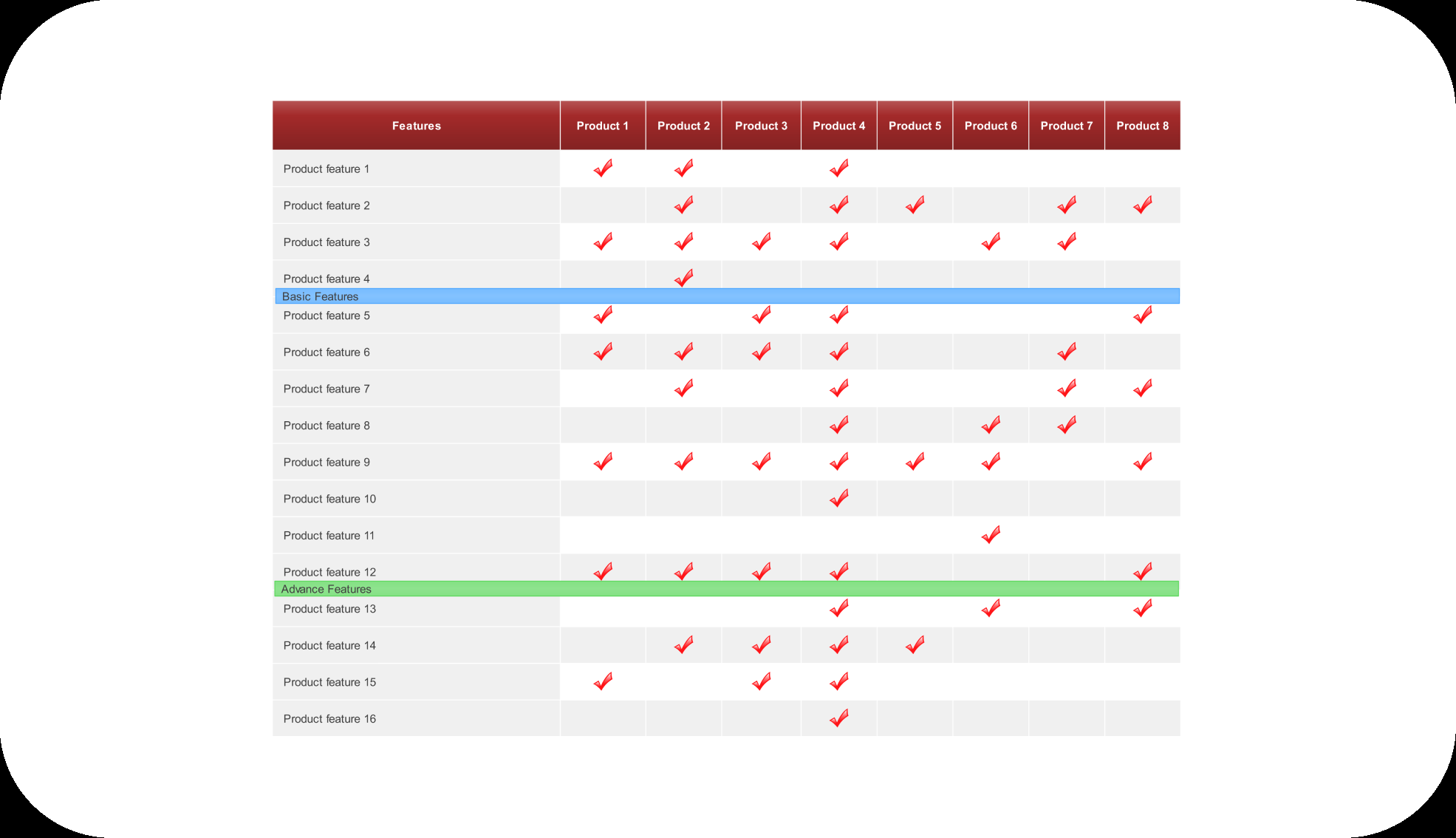This screenshot has height=838, width=1456.
Task: Click the Product 8 checkmark for feature 5
Action: 1142,315
